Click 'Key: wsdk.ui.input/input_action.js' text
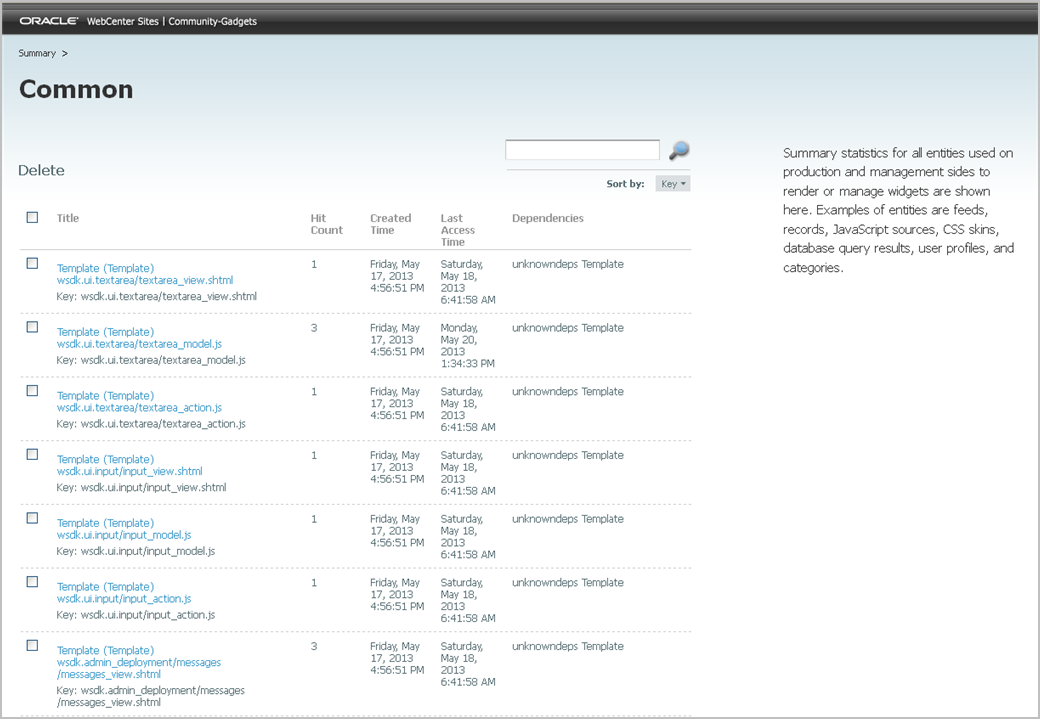 point(136,615)
